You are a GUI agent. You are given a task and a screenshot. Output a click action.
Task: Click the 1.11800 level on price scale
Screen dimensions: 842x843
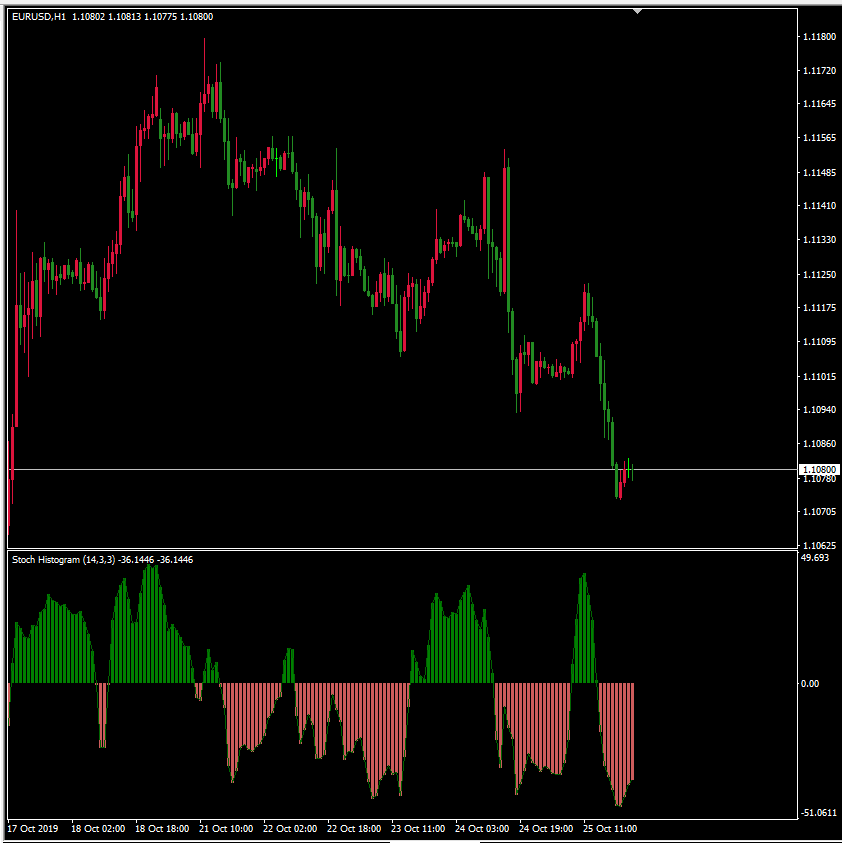(818, 37)
